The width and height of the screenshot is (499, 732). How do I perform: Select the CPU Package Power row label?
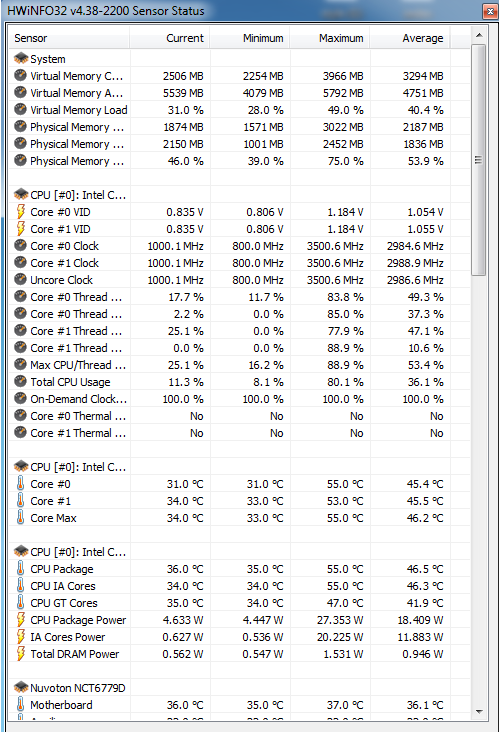pyautogui.click(x=78, y=620)
